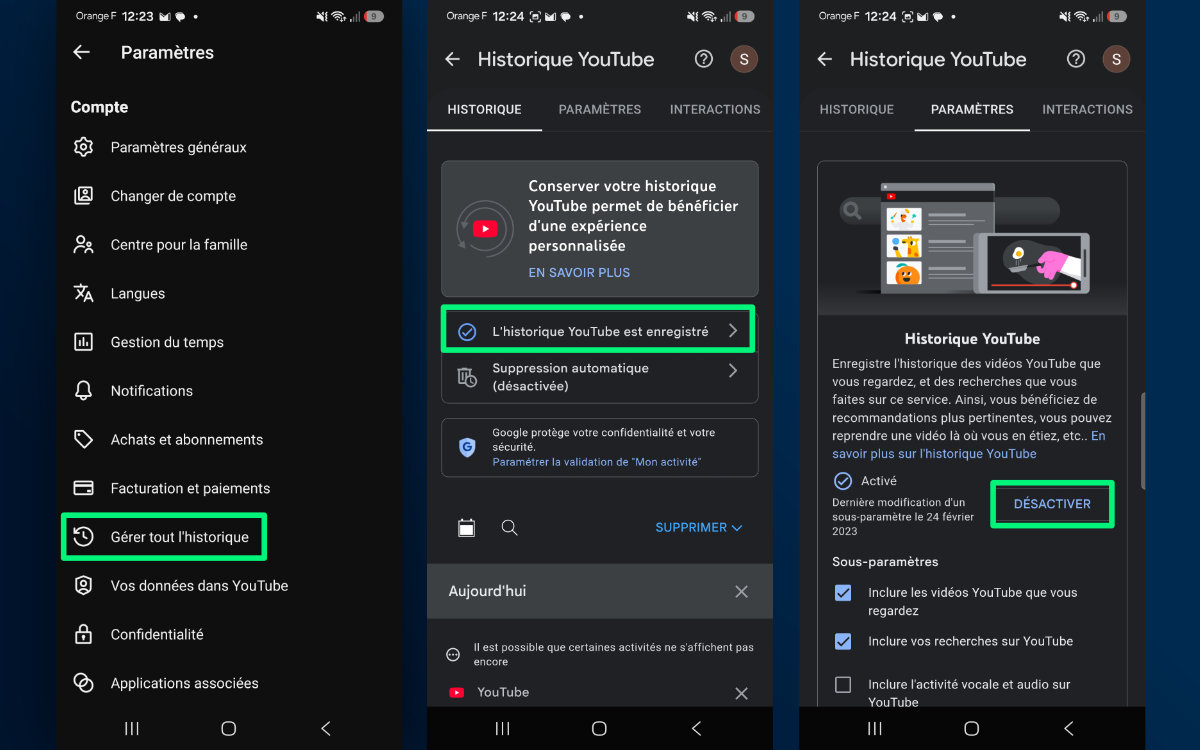Expand L'historique YouTube est enregistré chevron
The height and width of the screenshot is (750, 1200).
click(733, 331)
